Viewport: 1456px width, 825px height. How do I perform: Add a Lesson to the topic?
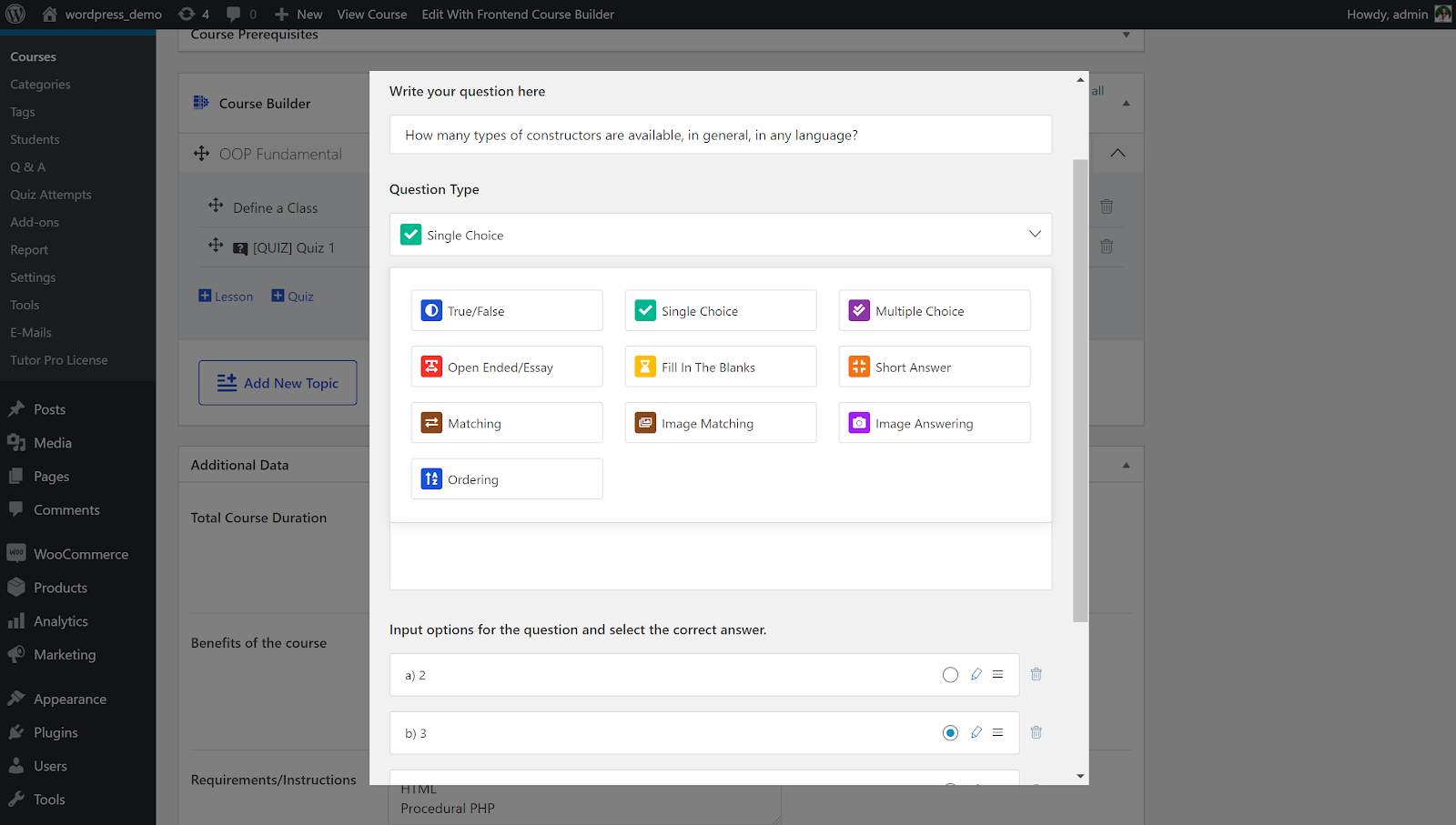click(226, 297)
